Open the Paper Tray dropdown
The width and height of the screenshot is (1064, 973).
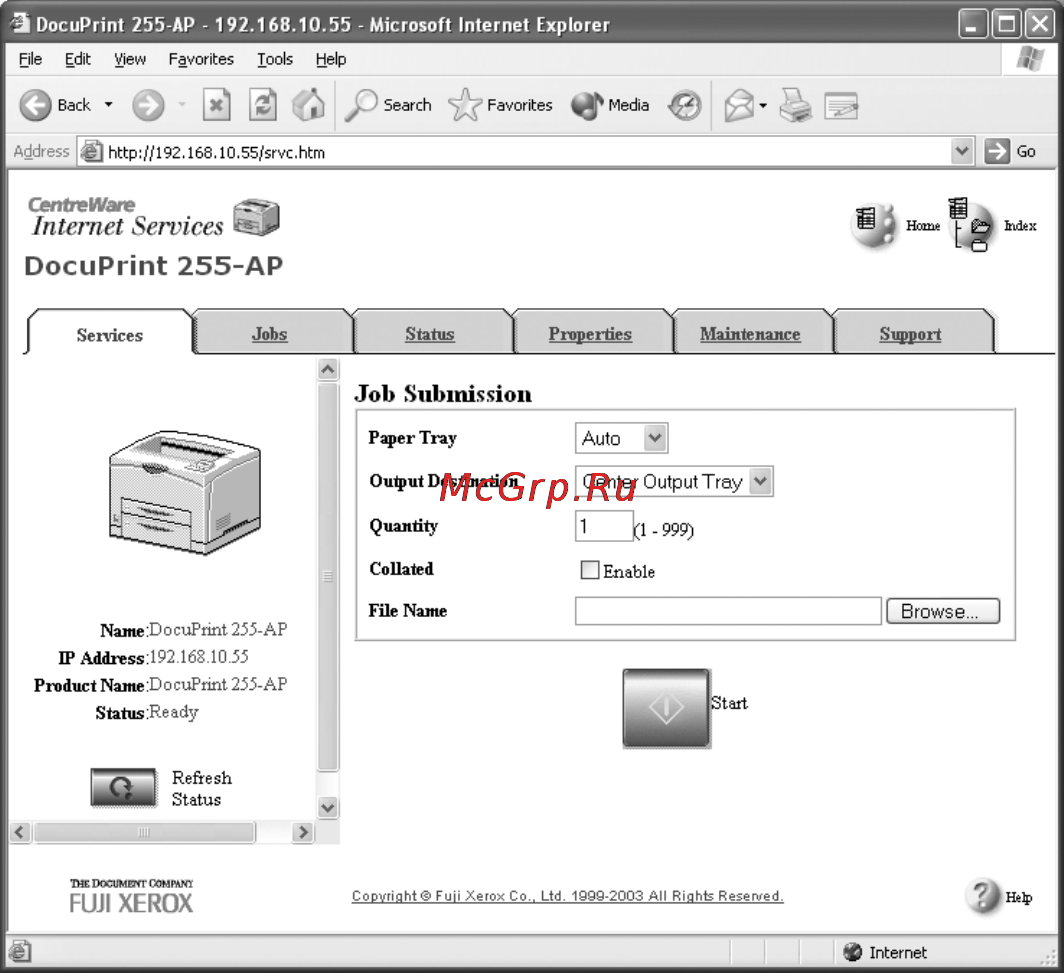pyautogui.click(x=622, y=438)
